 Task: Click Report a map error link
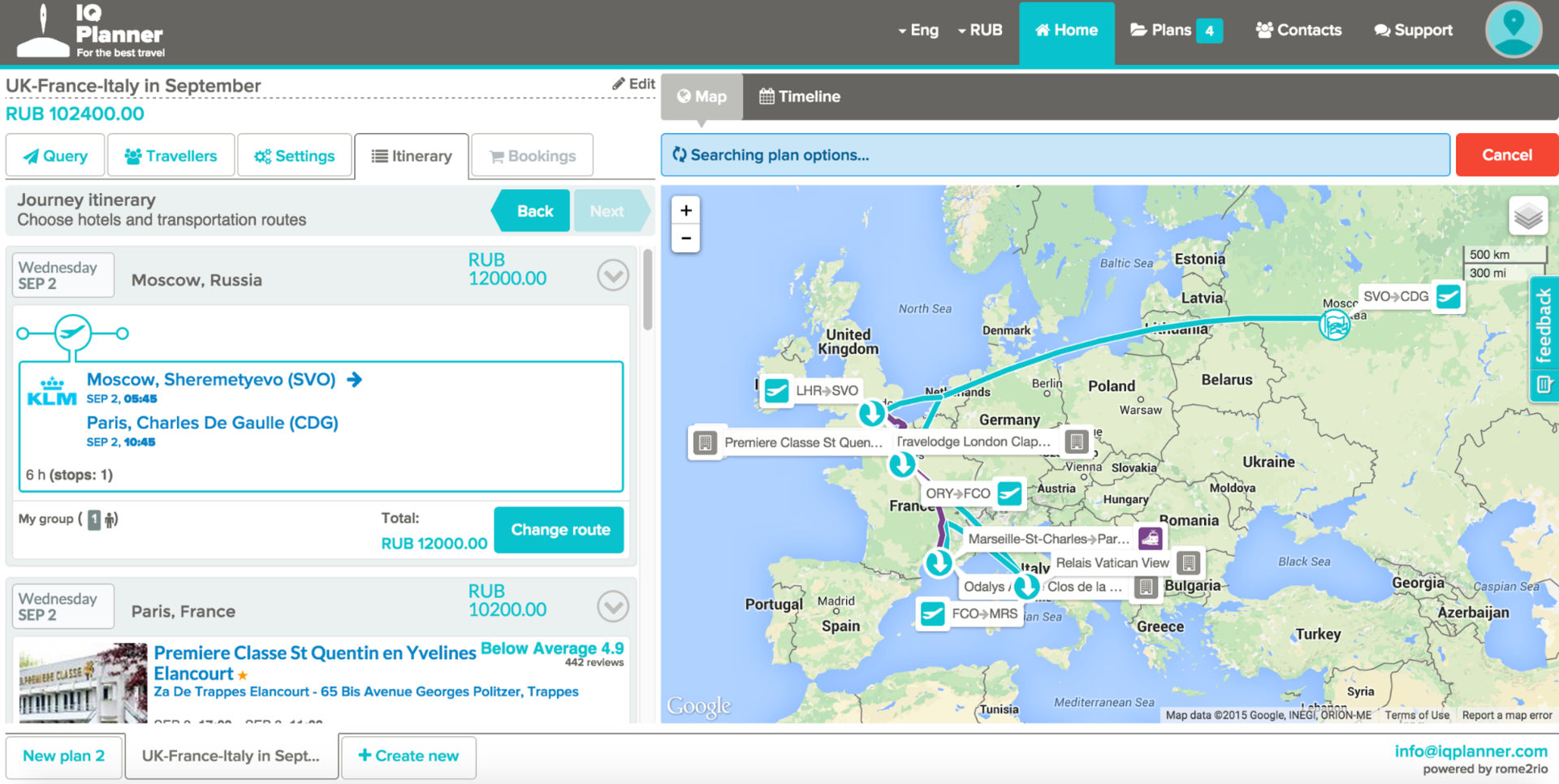tap(1507, 715)
